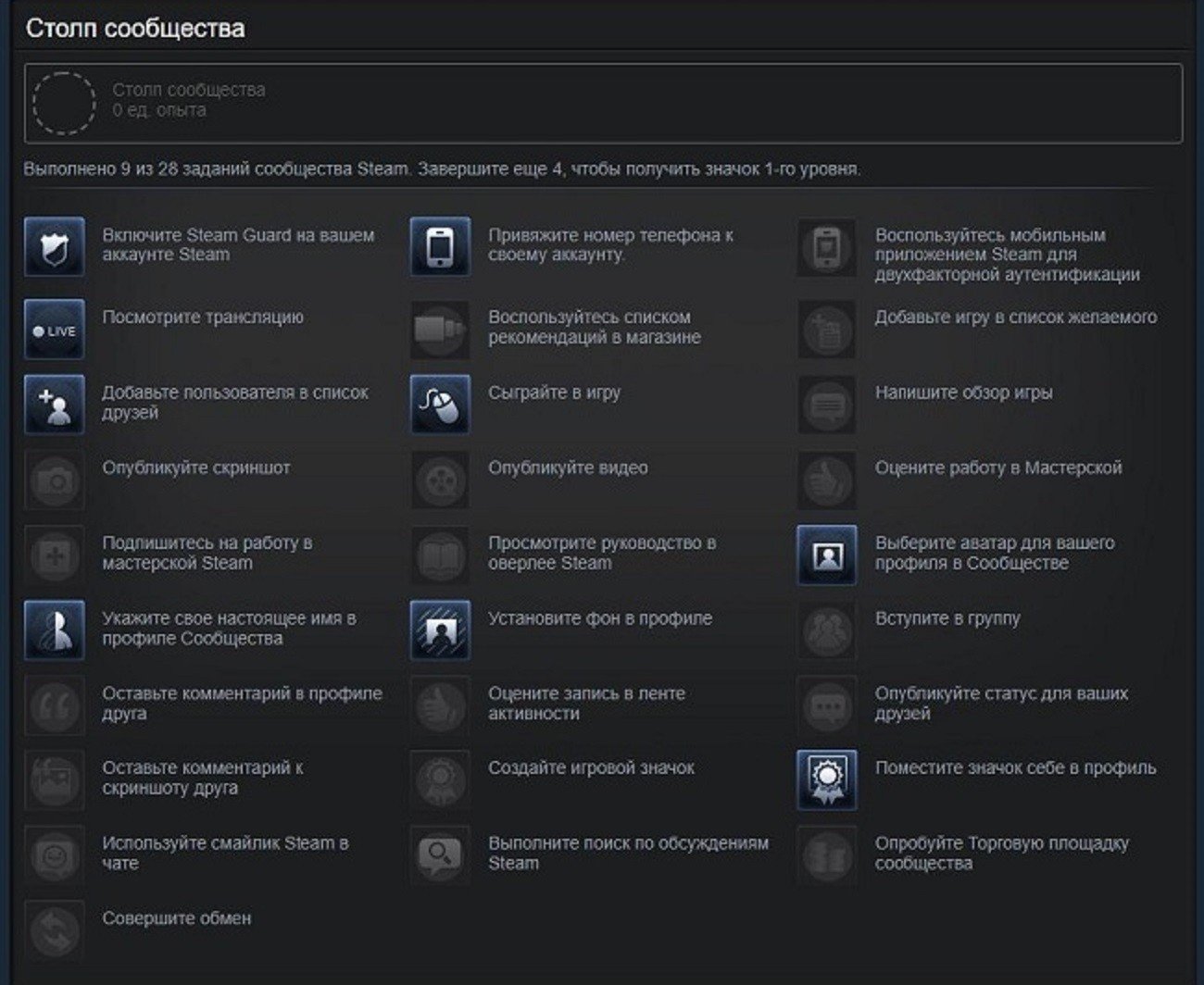1204x985 pixels.
Task: Click the Community Market coins icon
Action: (x=827, y=854)
